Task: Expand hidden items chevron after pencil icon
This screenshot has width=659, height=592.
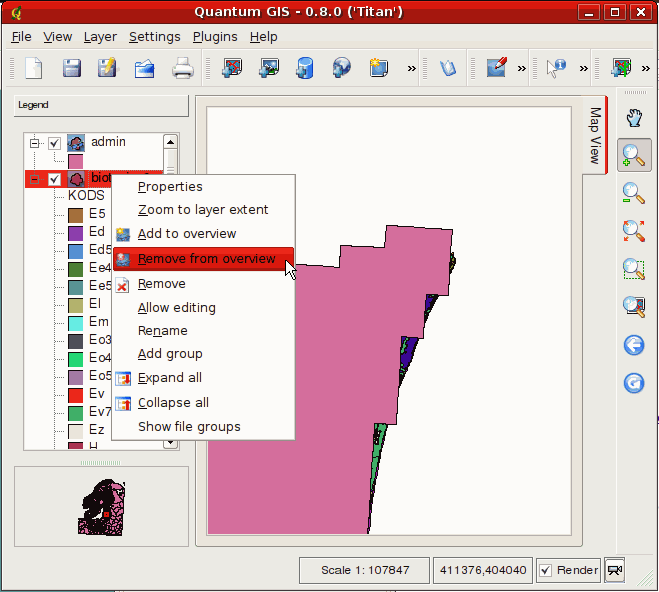Action: coord(521,68)
